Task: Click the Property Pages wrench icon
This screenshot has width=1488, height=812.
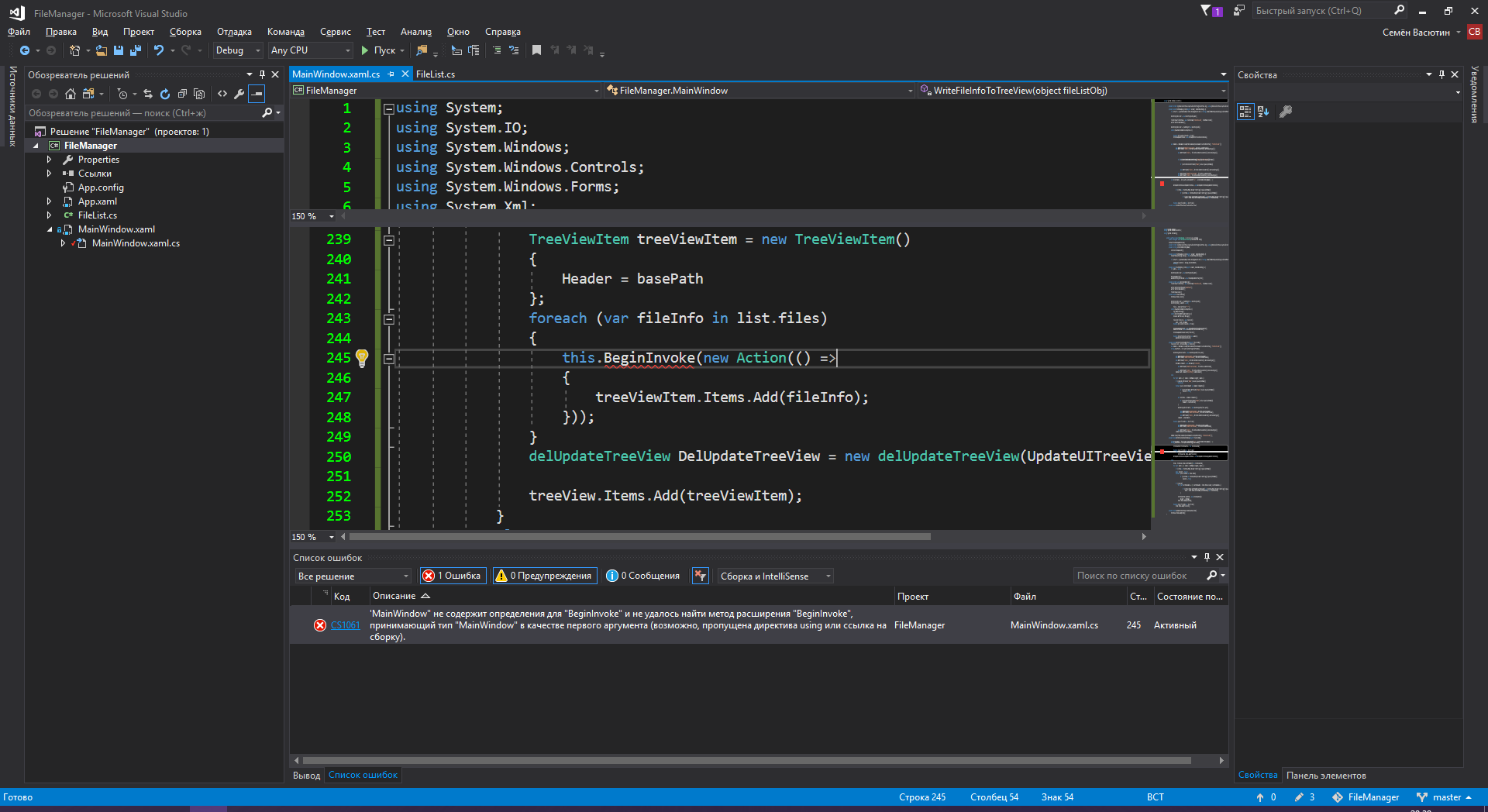Action: point(1286,112)
